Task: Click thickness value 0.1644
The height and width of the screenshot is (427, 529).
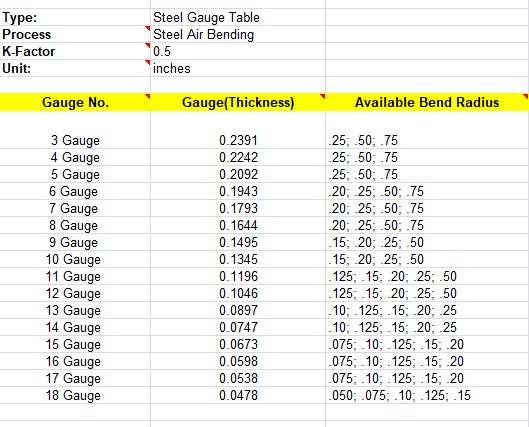Action: tap(238, 225)
